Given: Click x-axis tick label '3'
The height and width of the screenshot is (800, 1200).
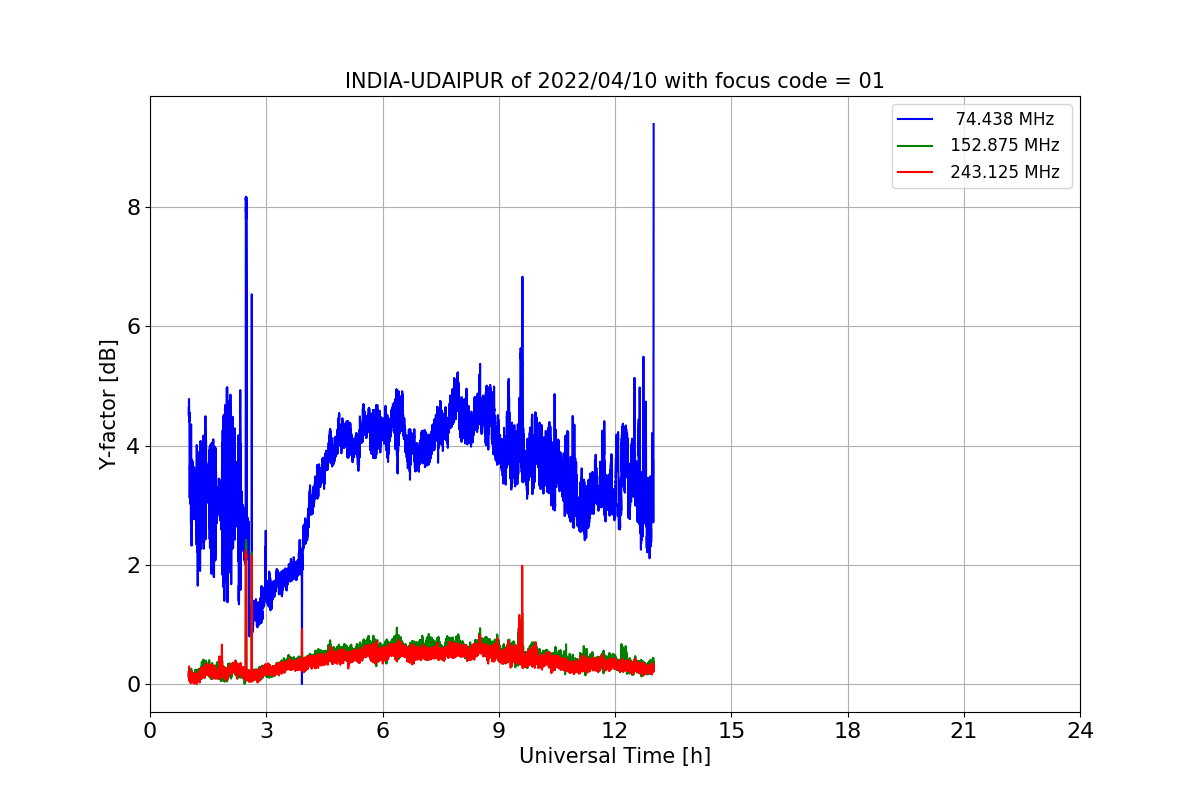Looking at the screenshot, I should point(266,731).
